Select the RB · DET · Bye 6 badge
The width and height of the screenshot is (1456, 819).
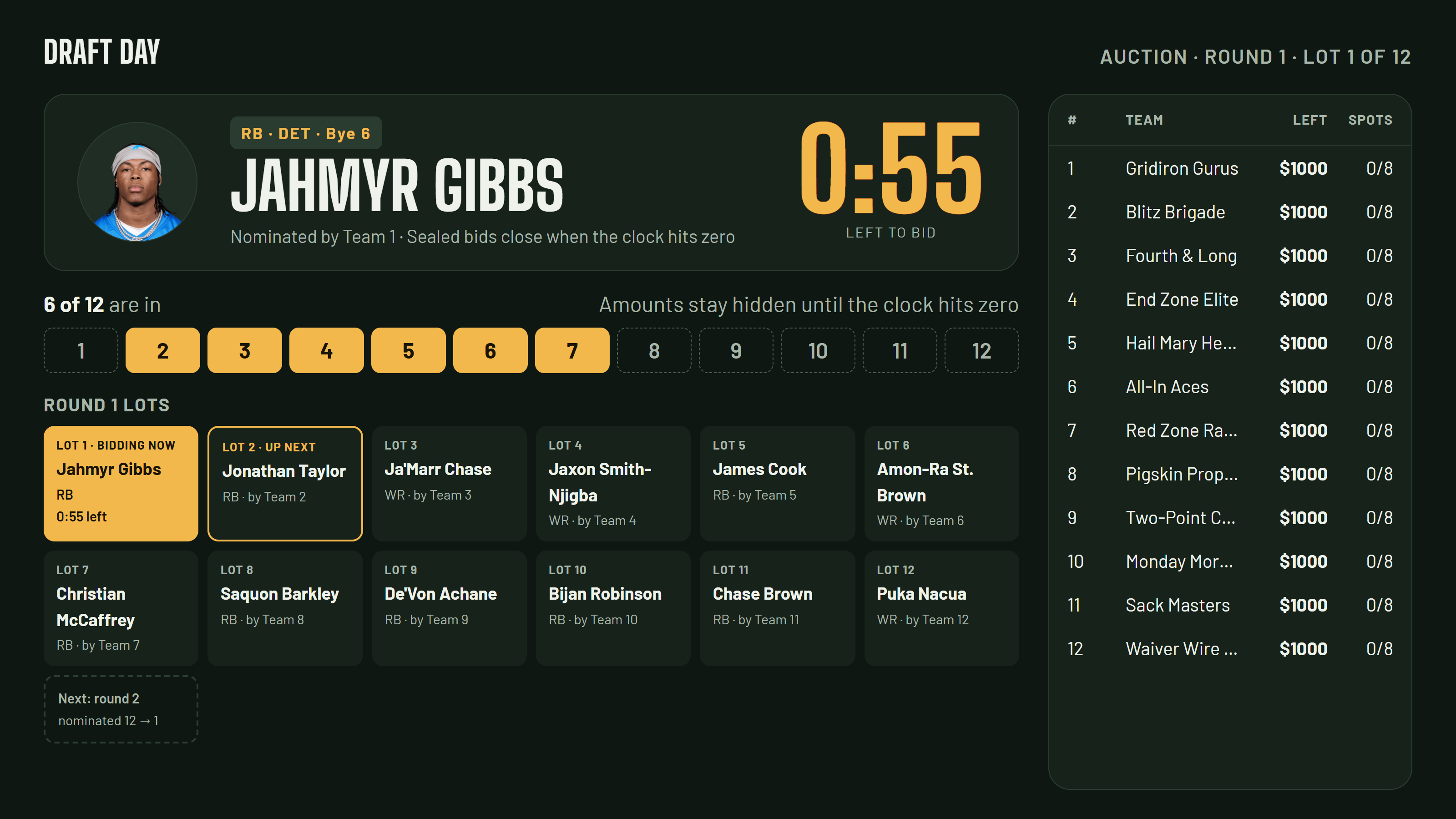(306, 133)
